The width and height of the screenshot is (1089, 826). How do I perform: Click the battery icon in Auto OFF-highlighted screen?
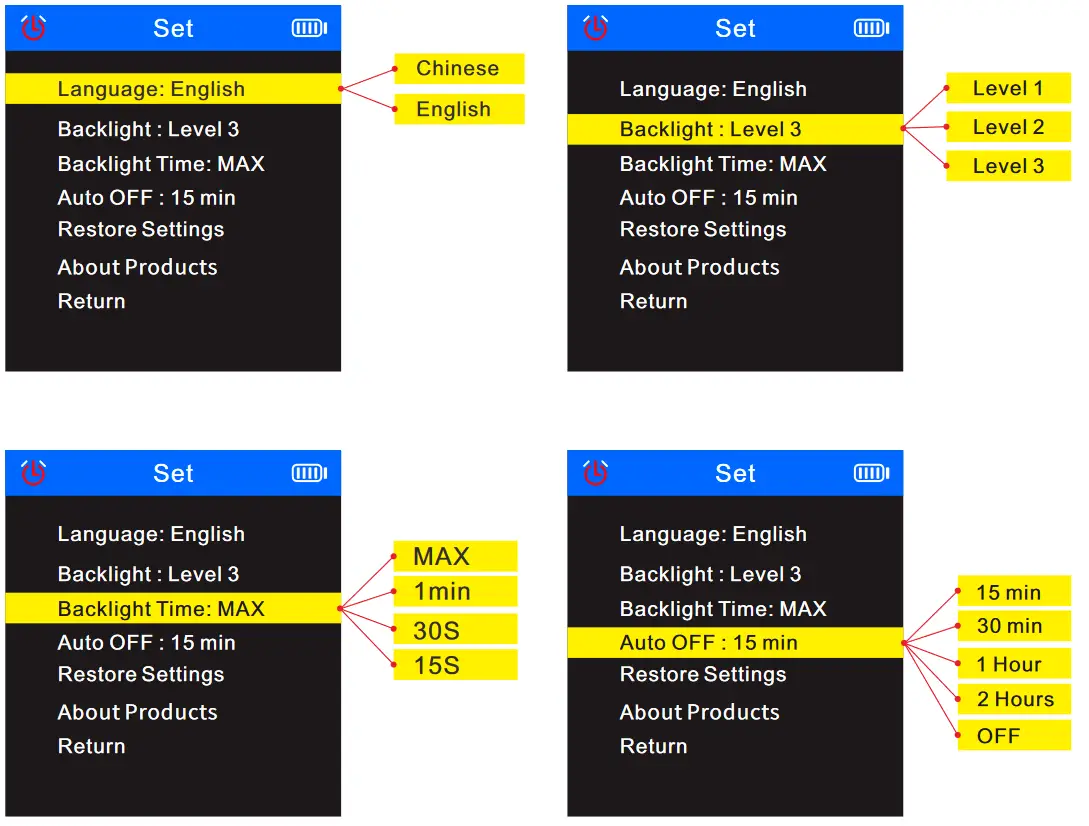pyautogui.click(x=871, y=473)
